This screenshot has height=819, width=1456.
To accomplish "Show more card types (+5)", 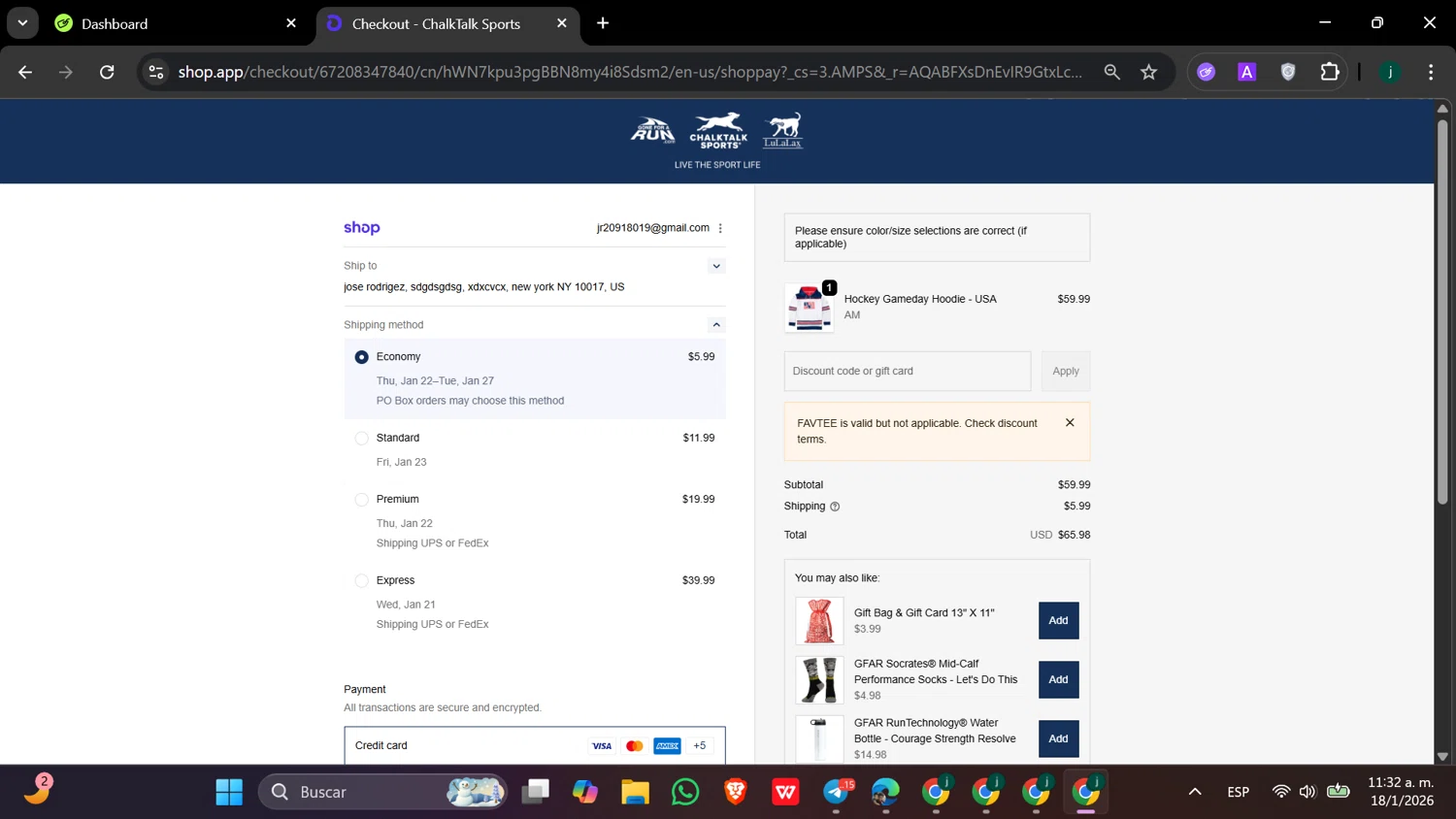I will [700, 746].
